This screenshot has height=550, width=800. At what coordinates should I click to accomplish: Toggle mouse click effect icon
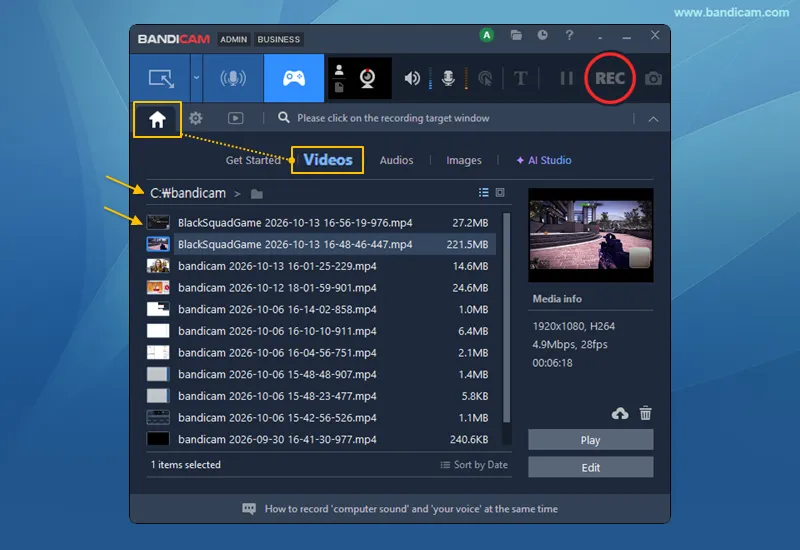[485, 79]
